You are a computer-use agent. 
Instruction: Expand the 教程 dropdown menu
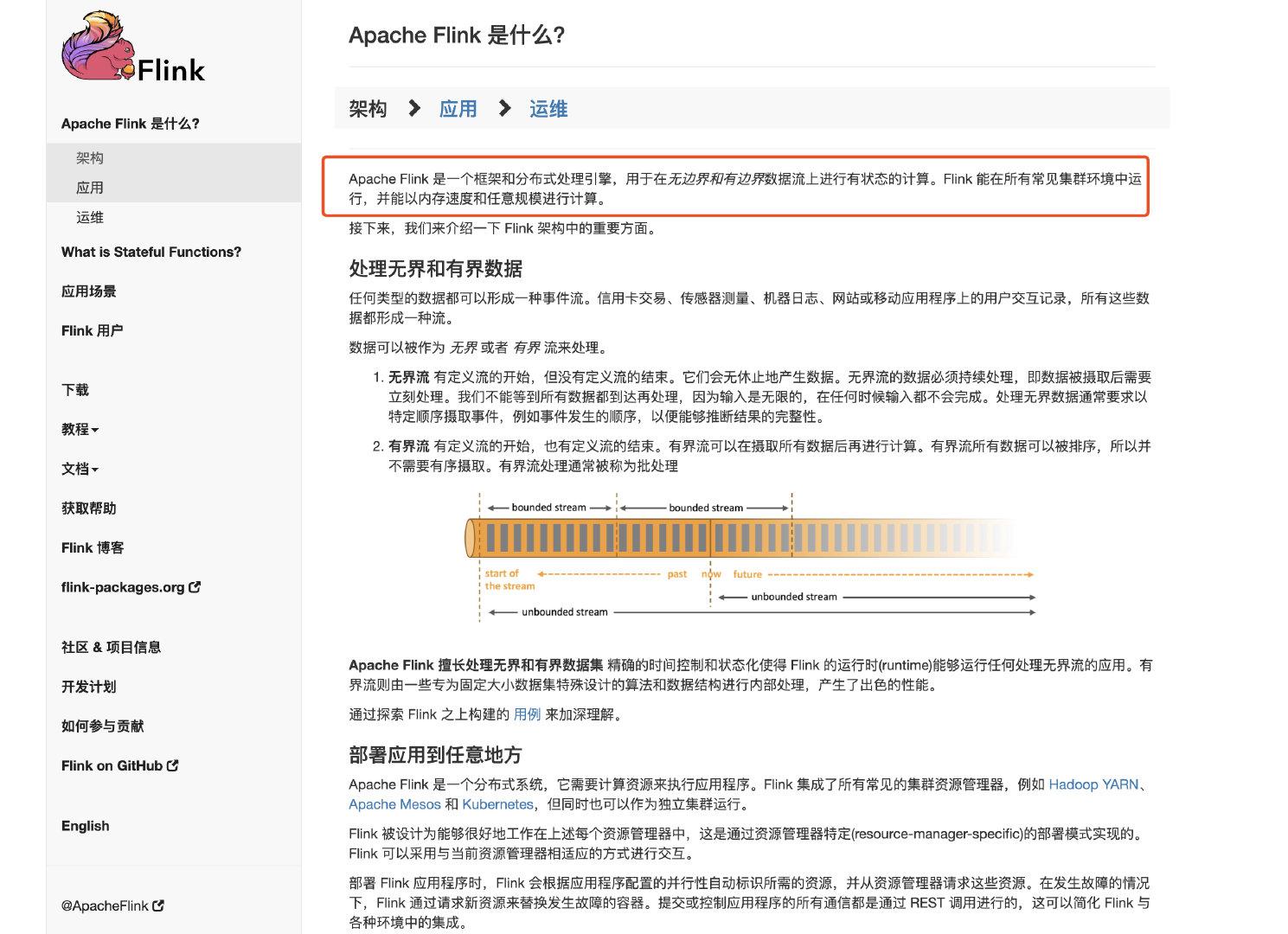pos(80,430)
